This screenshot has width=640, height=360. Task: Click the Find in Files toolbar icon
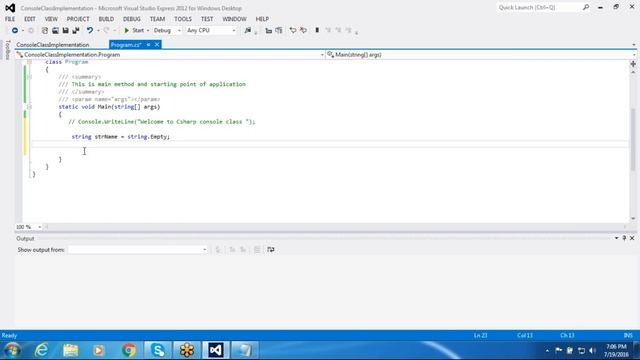click(248, 31)
